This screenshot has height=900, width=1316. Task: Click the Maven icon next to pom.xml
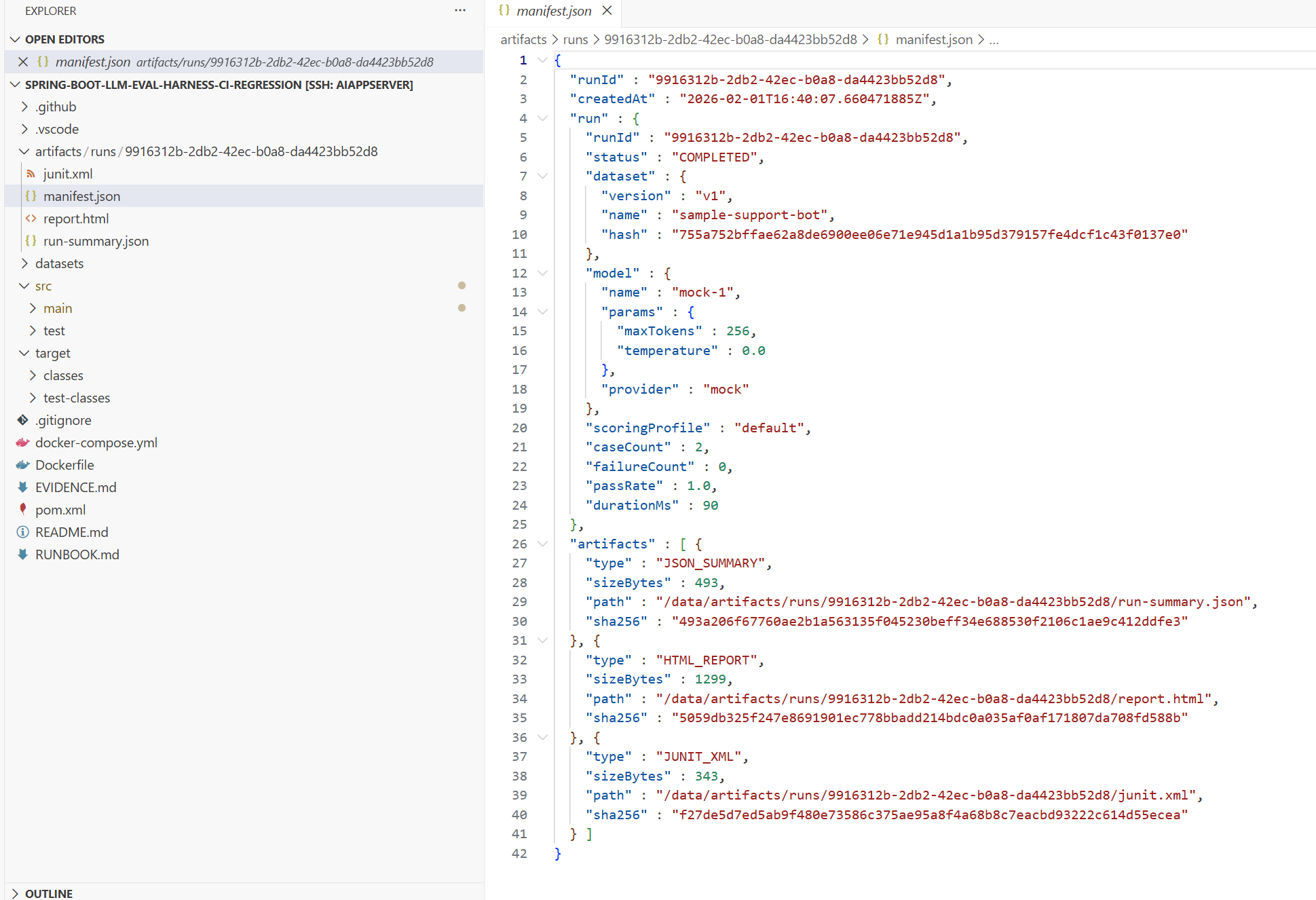pyautogui.click(x=22, y=509)
